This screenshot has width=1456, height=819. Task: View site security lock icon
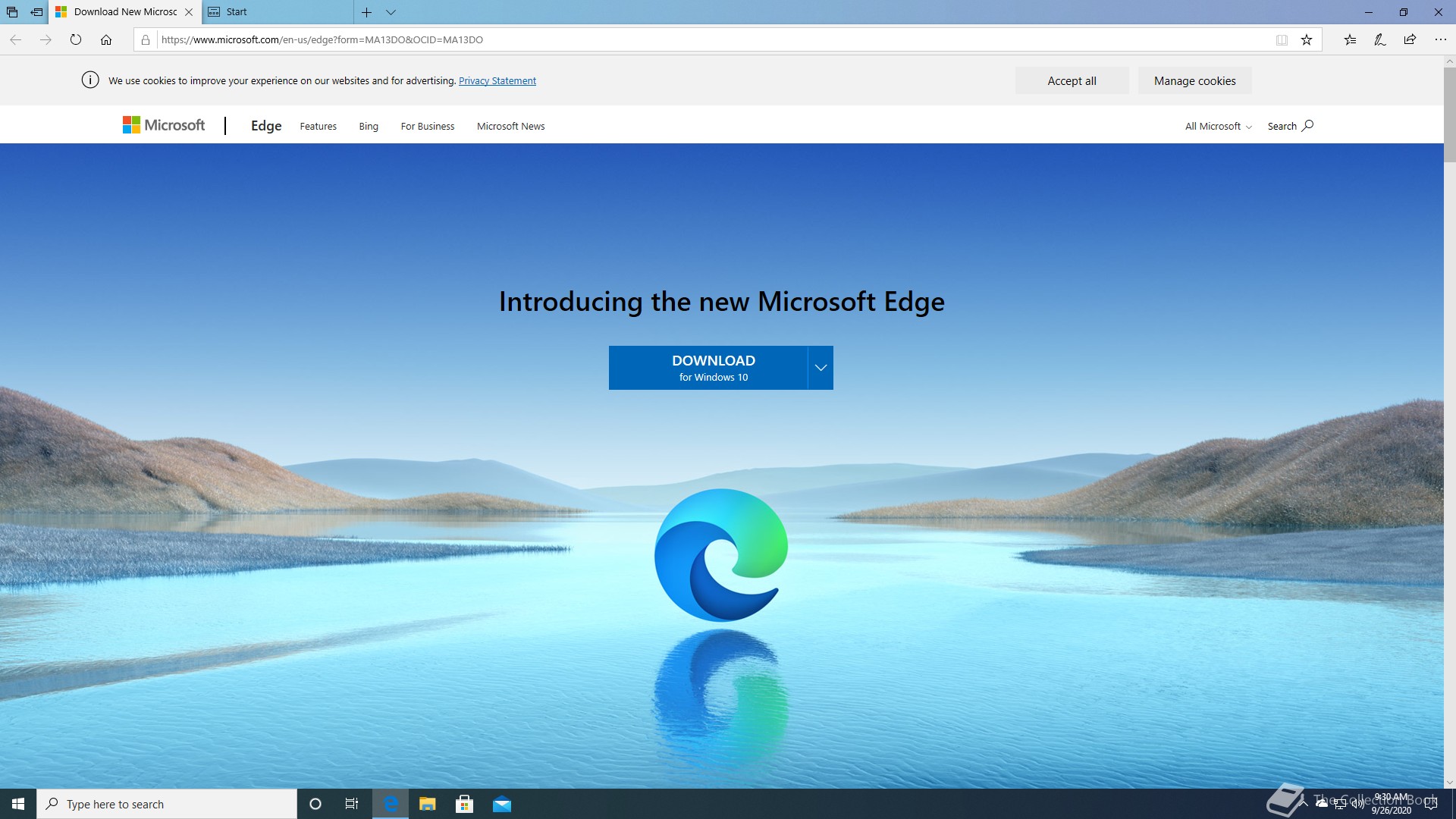pyautogui.click(x=146, y=39)
